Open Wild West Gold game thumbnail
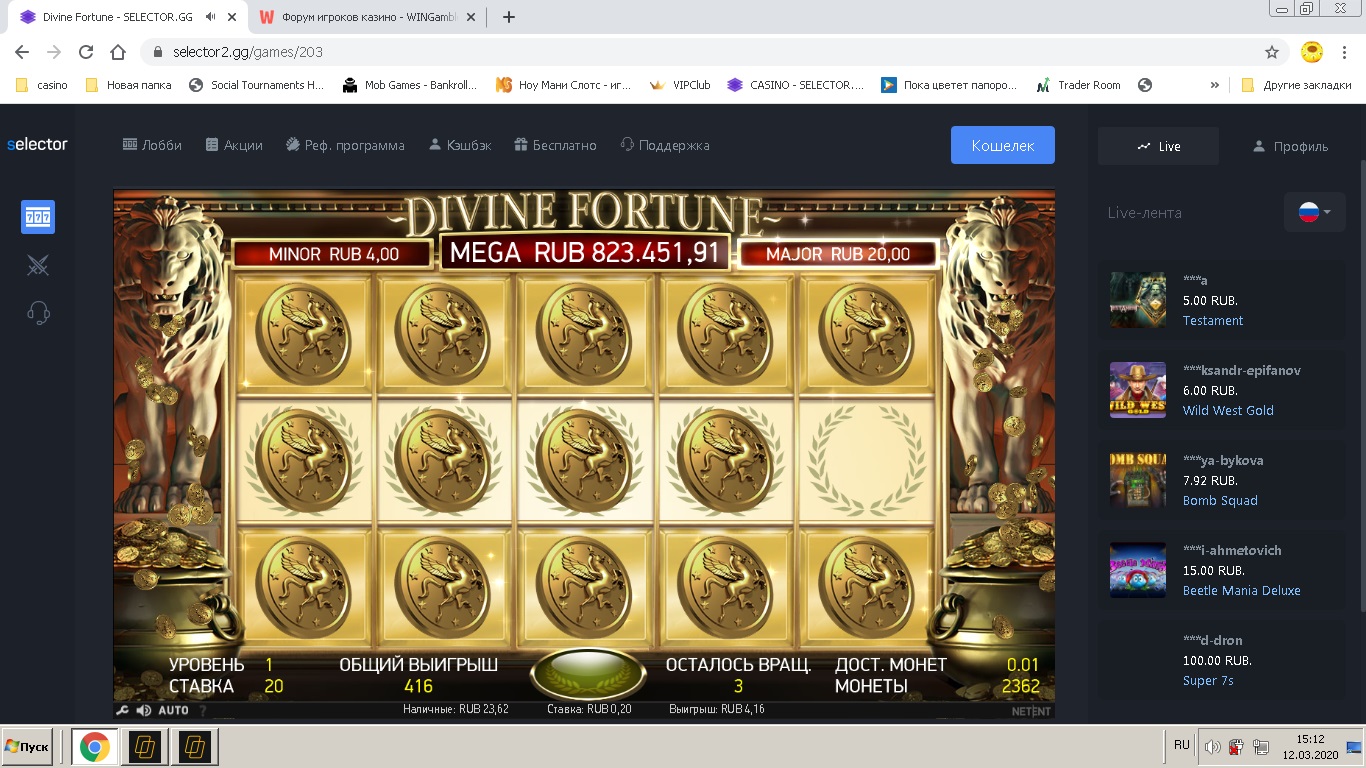The height and width of the screenshot is (768, 1366). point(1138,390)
